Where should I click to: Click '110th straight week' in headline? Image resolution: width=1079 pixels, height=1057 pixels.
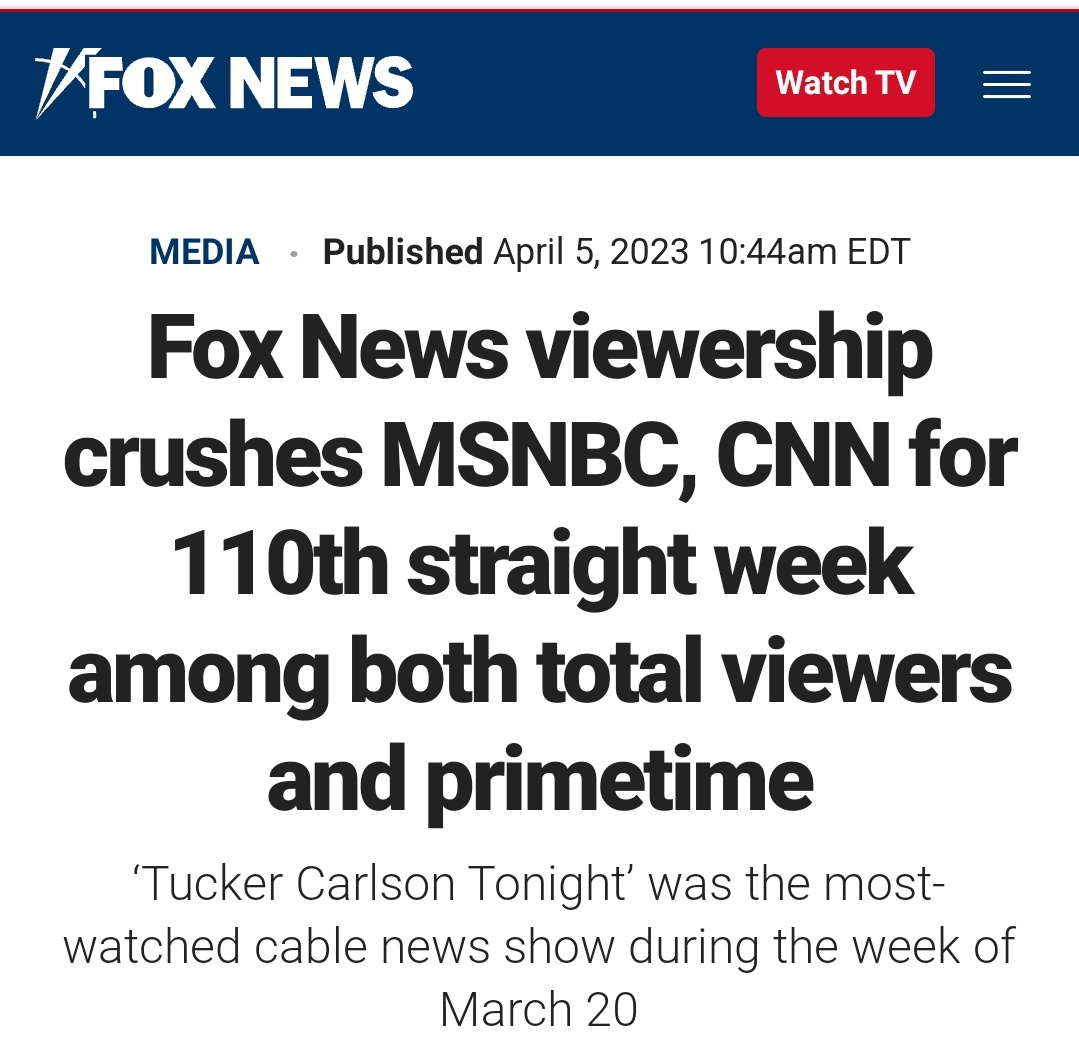(542, 566)
